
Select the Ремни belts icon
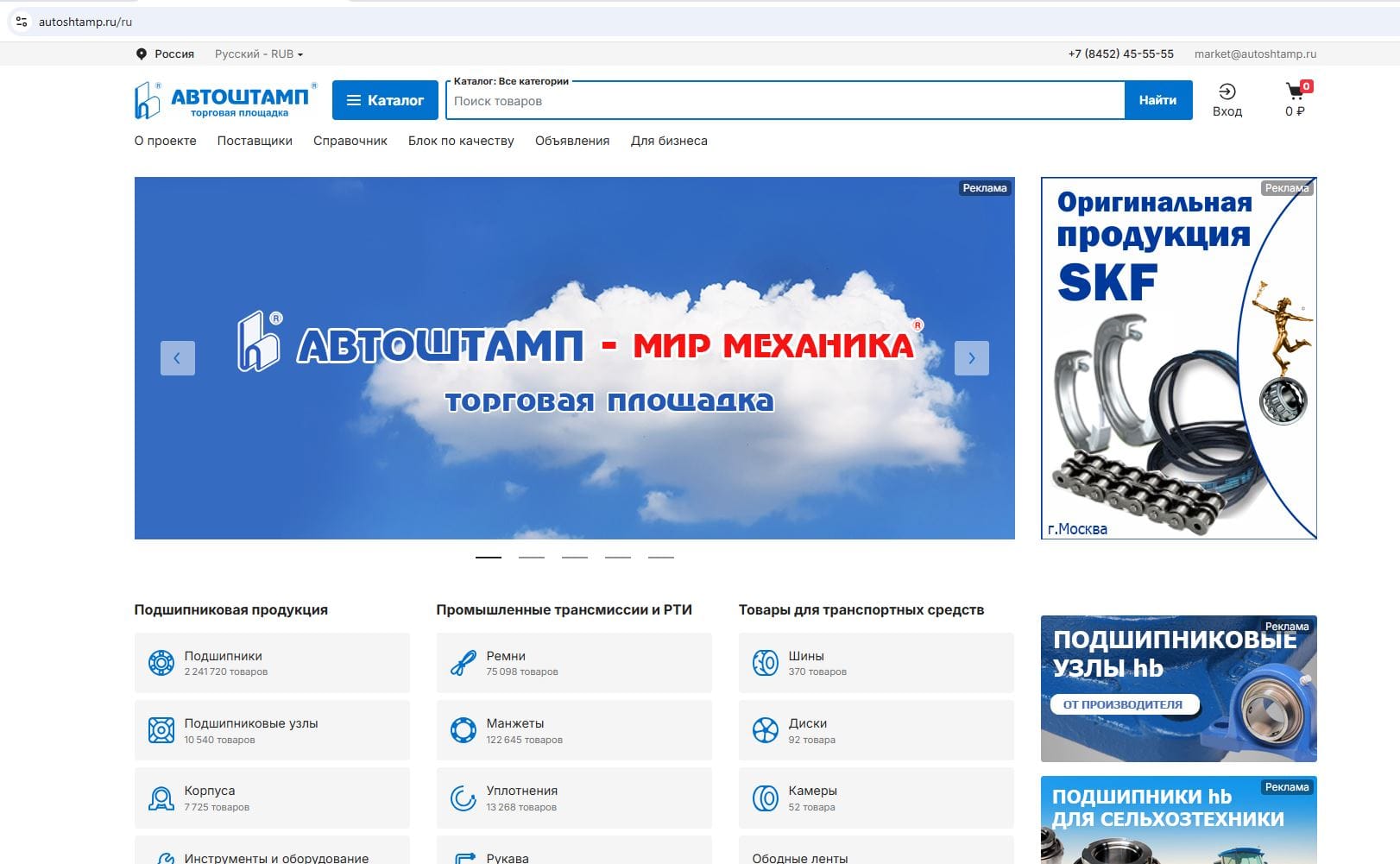(462, 660)
